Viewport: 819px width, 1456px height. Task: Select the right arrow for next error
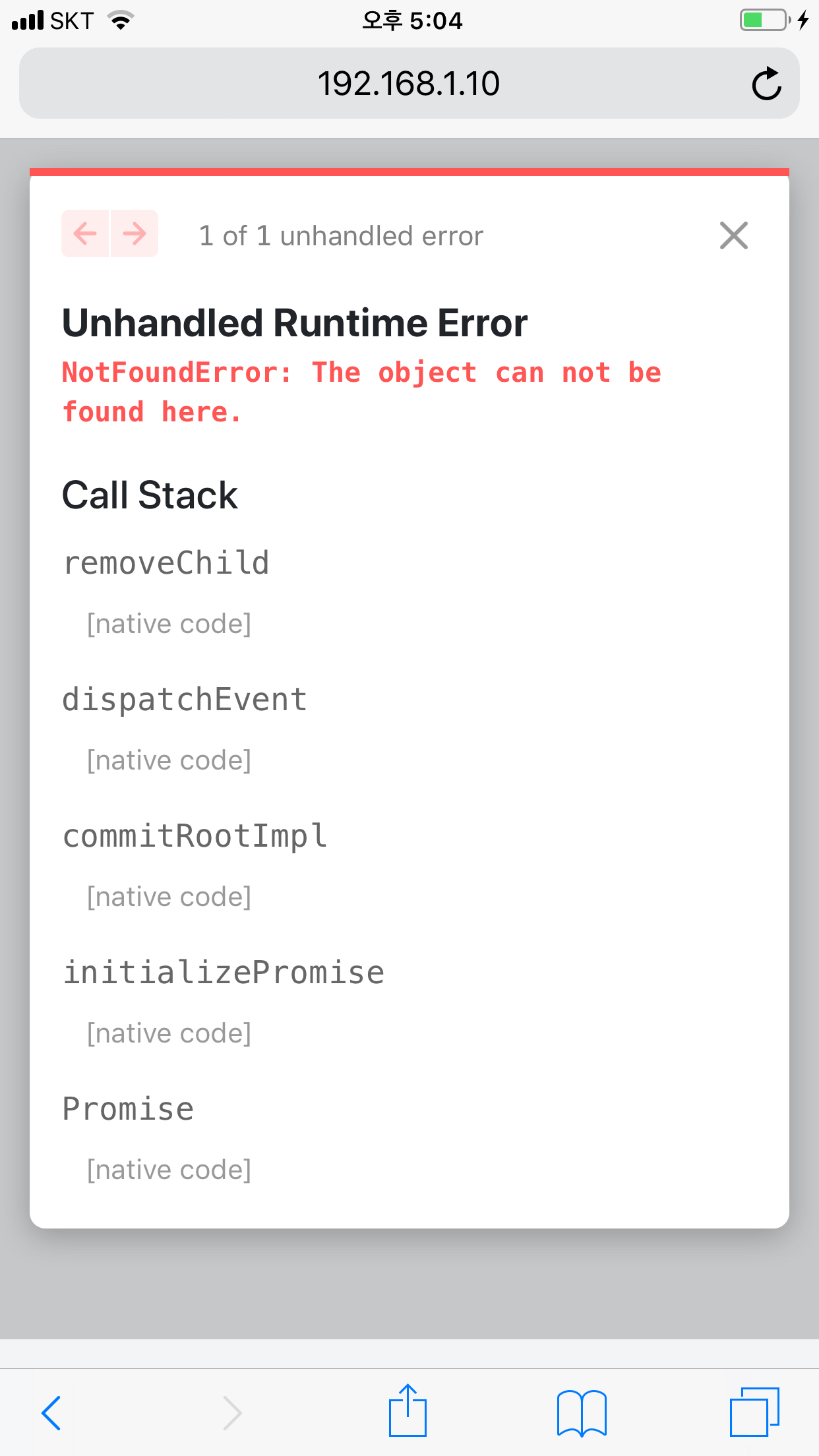tap(133, 233)
